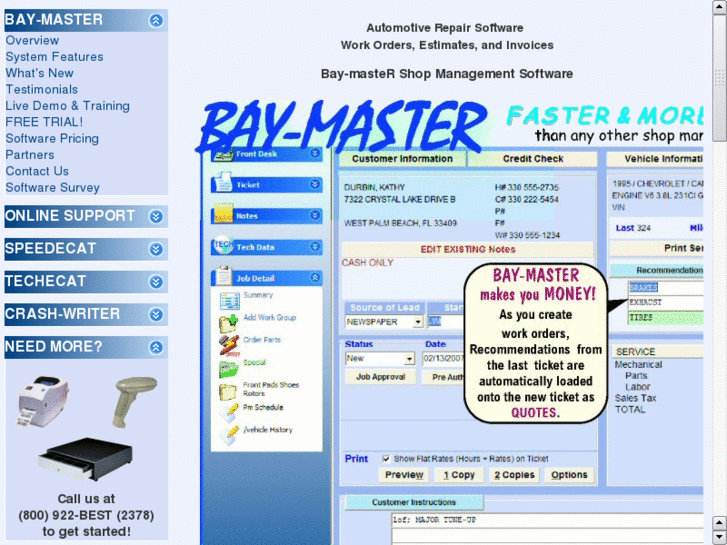Select the Vehicle Information tab

tap(656, 159)
